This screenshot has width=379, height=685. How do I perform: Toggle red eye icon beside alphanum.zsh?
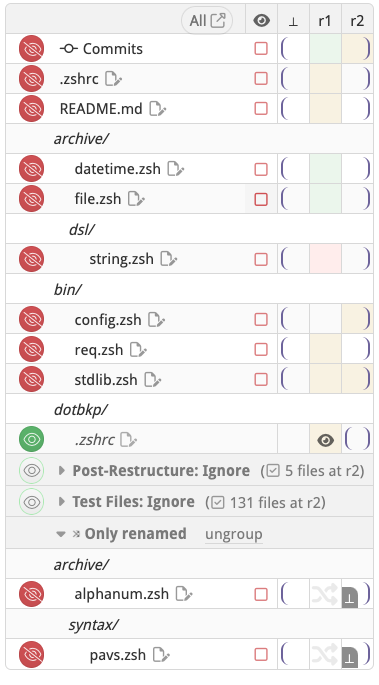click(31, 594)
